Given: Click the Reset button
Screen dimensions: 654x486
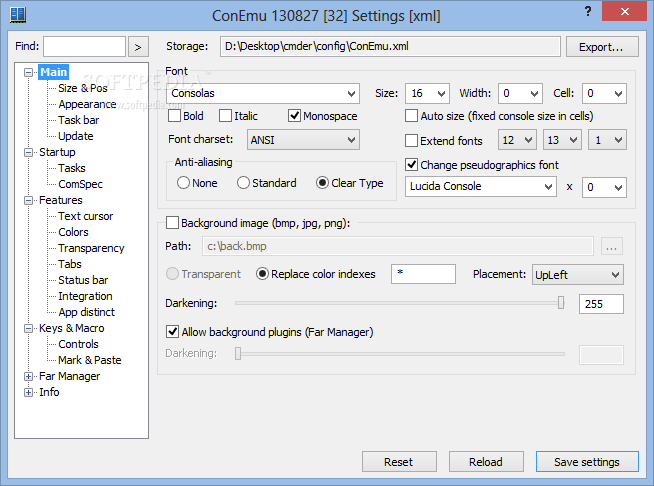Looking at the screenshot, I should (x=399, y=462).
